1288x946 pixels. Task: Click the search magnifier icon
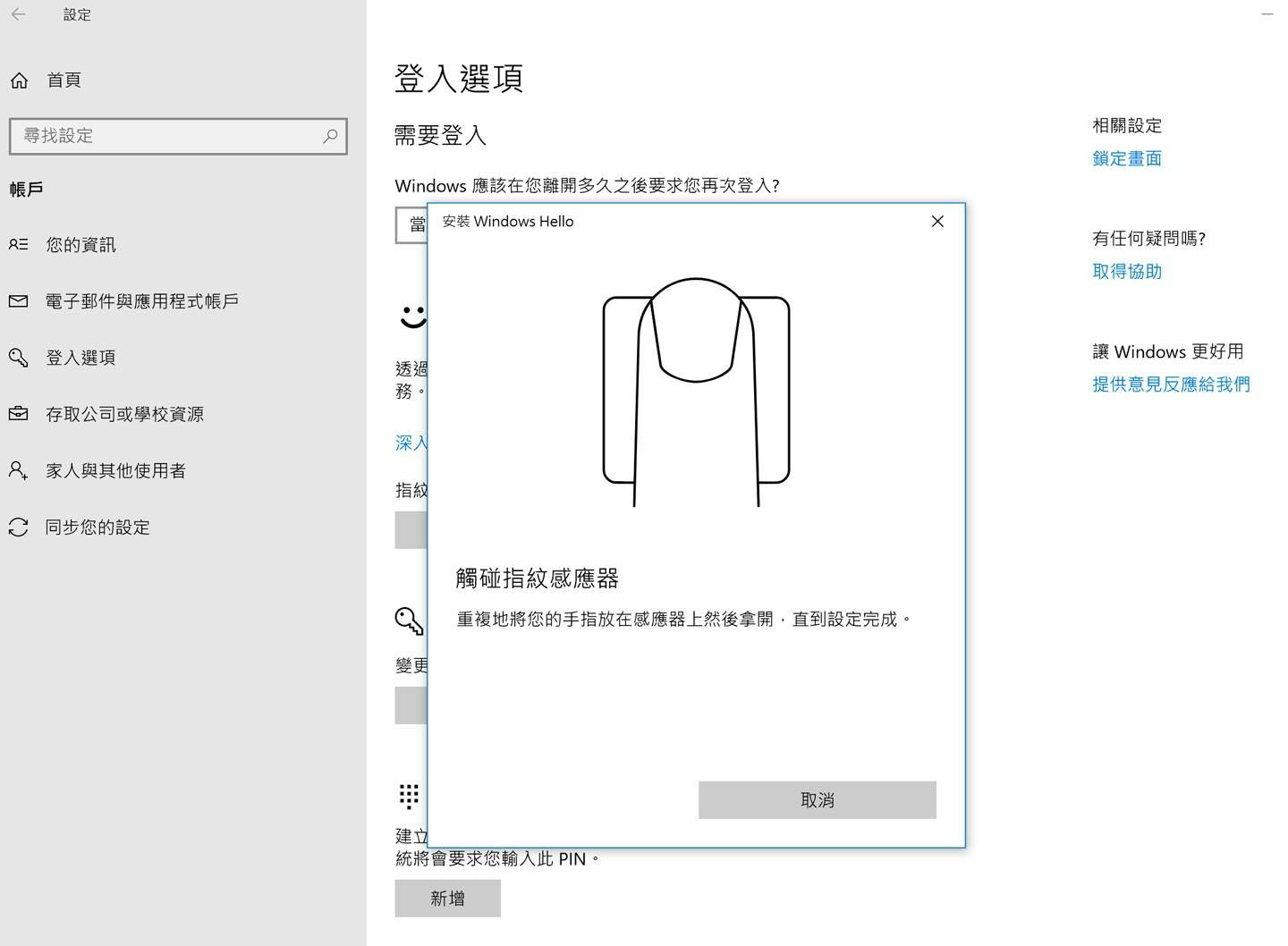coord(330,136)
